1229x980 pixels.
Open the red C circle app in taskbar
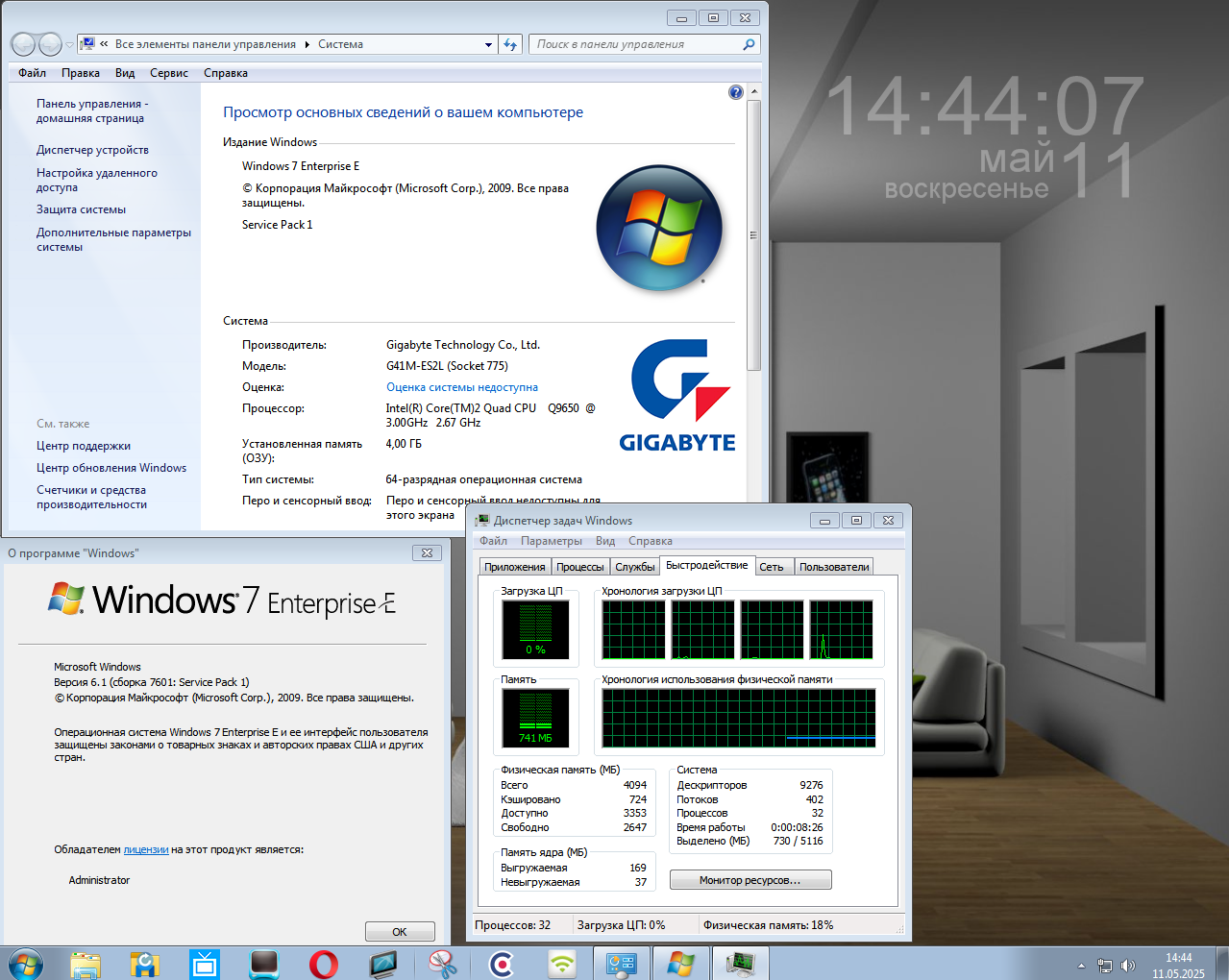[x=503, y=964]
